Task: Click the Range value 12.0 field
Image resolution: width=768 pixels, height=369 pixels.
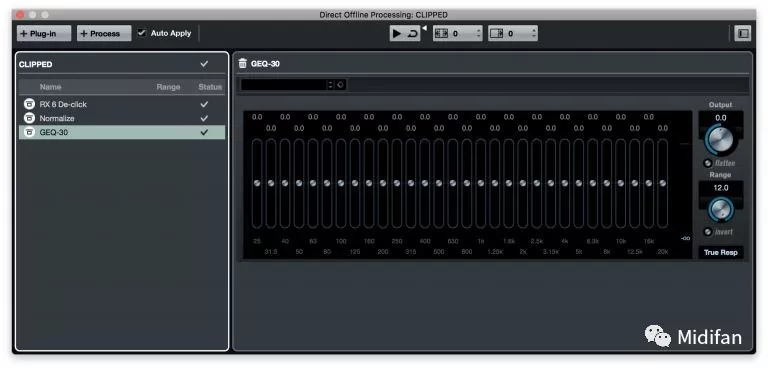Action: tap(720, 188)
